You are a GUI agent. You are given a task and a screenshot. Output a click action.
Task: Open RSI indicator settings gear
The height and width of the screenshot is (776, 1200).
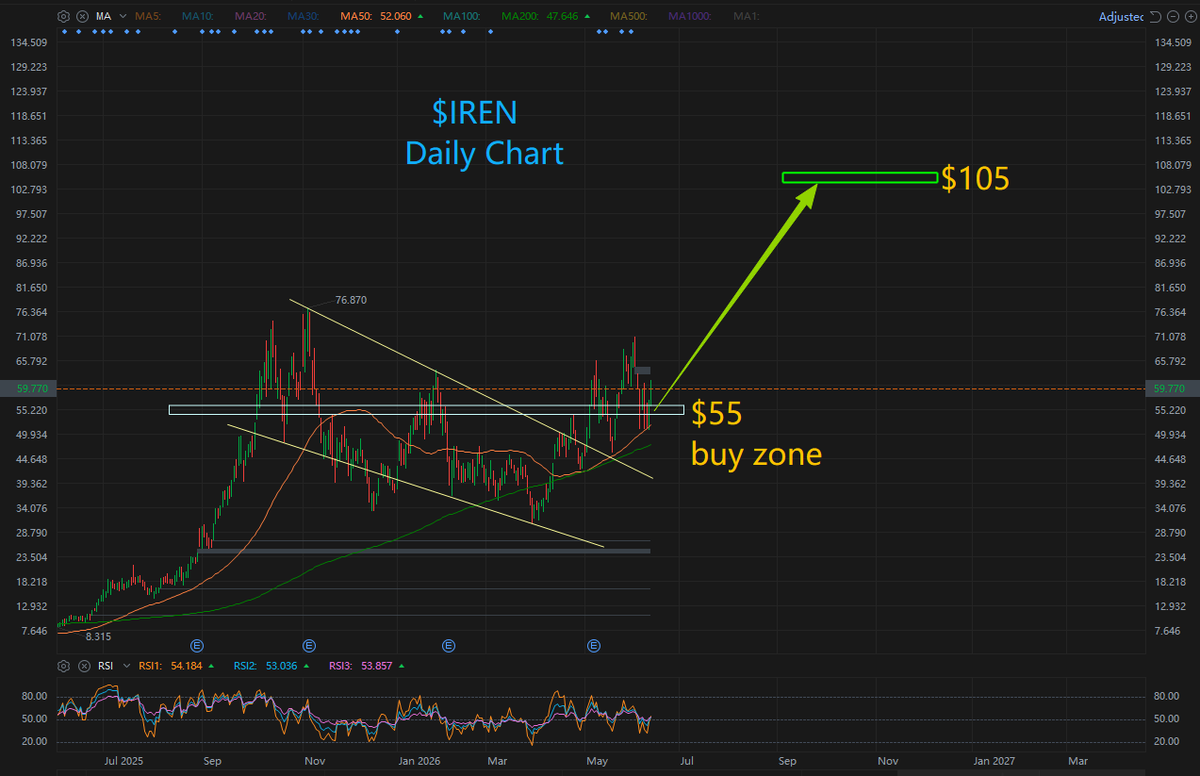[x=63, y=666]
